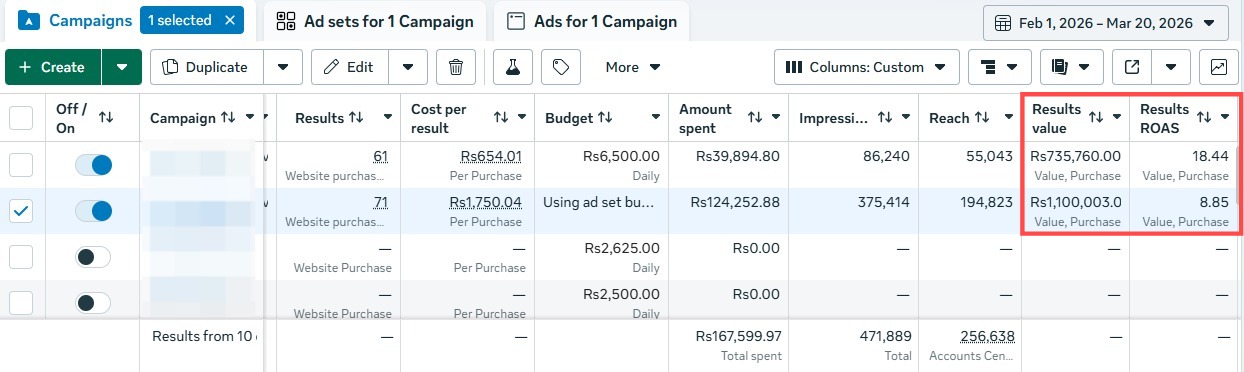
Task: Clear the 1 selected filter
Action: coord(230,20)
